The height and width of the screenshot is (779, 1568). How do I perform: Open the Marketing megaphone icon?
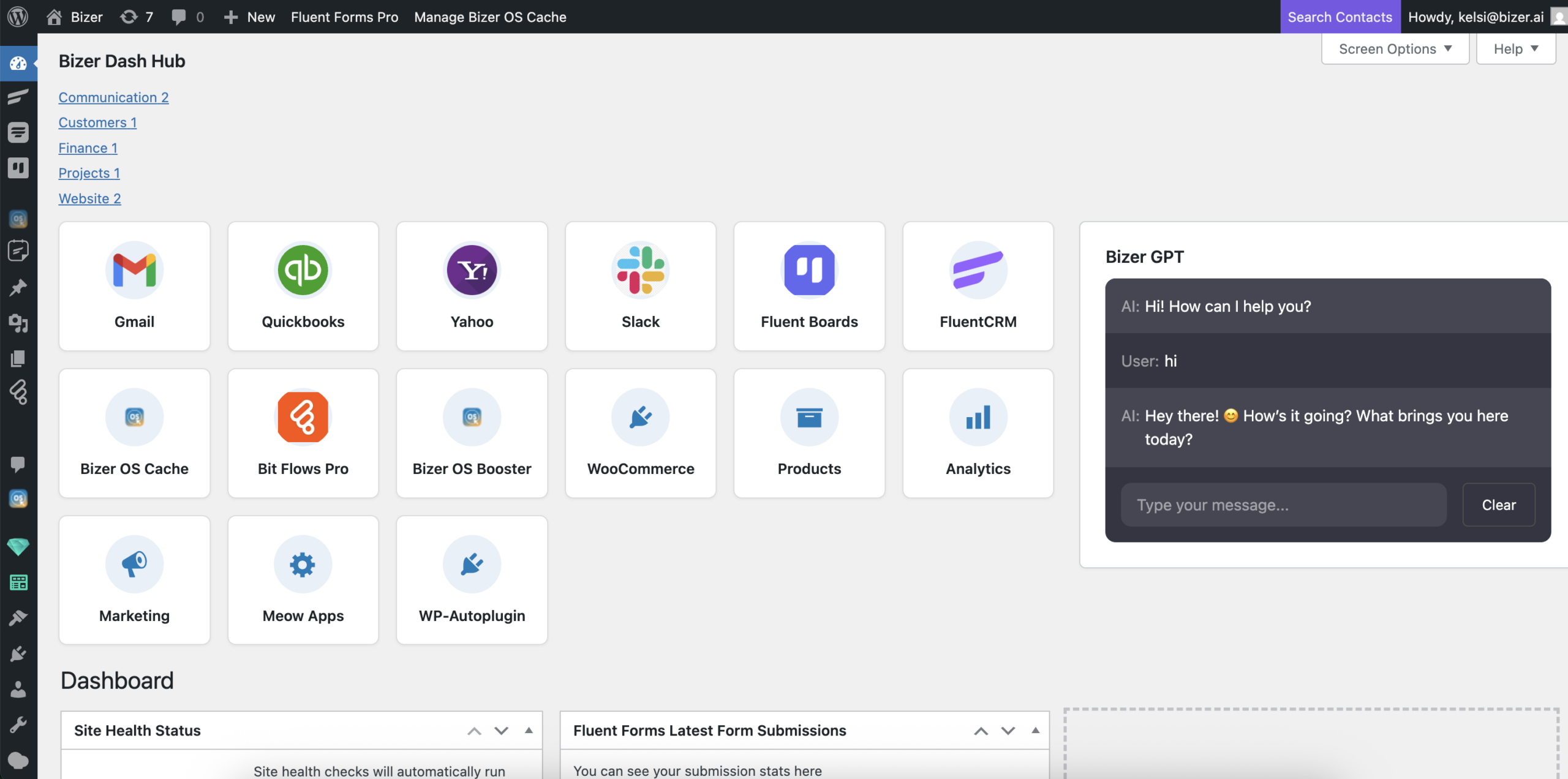click(134, 564)
